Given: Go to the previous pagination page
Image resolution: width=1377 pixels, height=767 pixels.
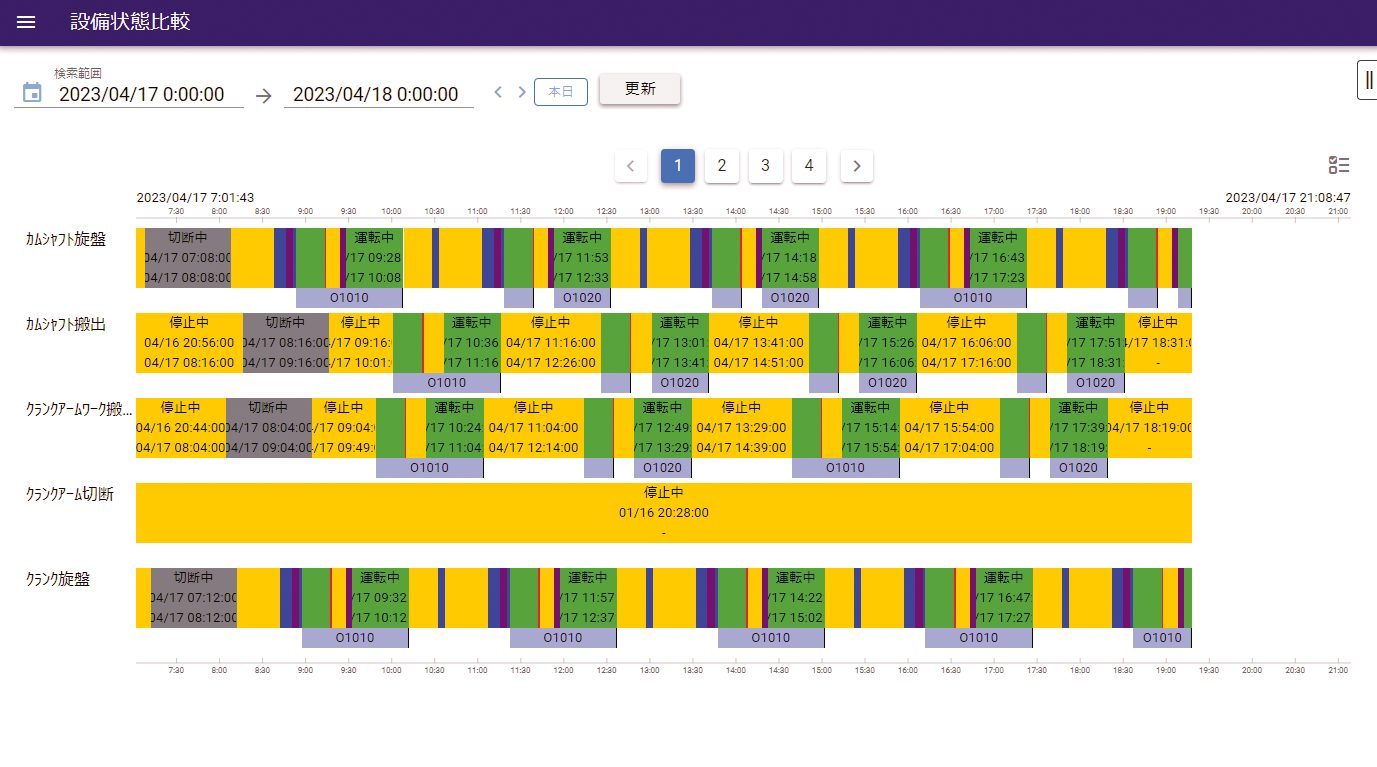Looking at the screenshot, I should [x=631, y=166].
